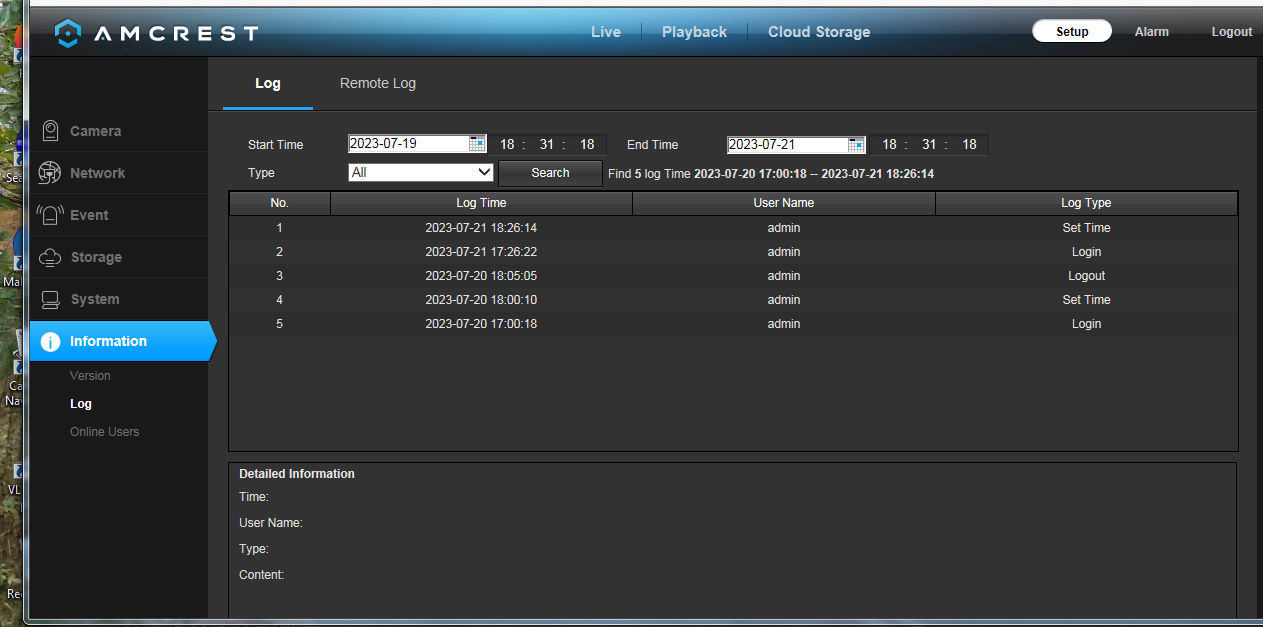The image size is (1263, 627).
Task: Open Online Users under Information
Action: click(105, 432)
